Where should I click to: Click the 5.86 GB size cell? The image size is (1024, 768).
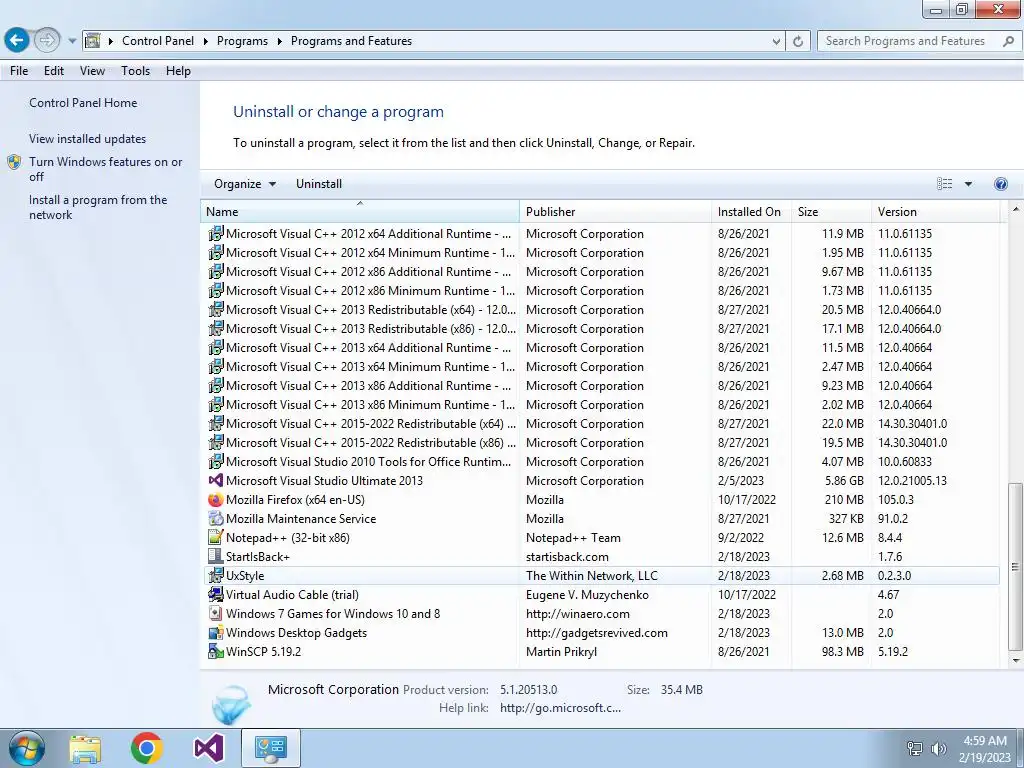pyautogui.click(x=844, y=481)
